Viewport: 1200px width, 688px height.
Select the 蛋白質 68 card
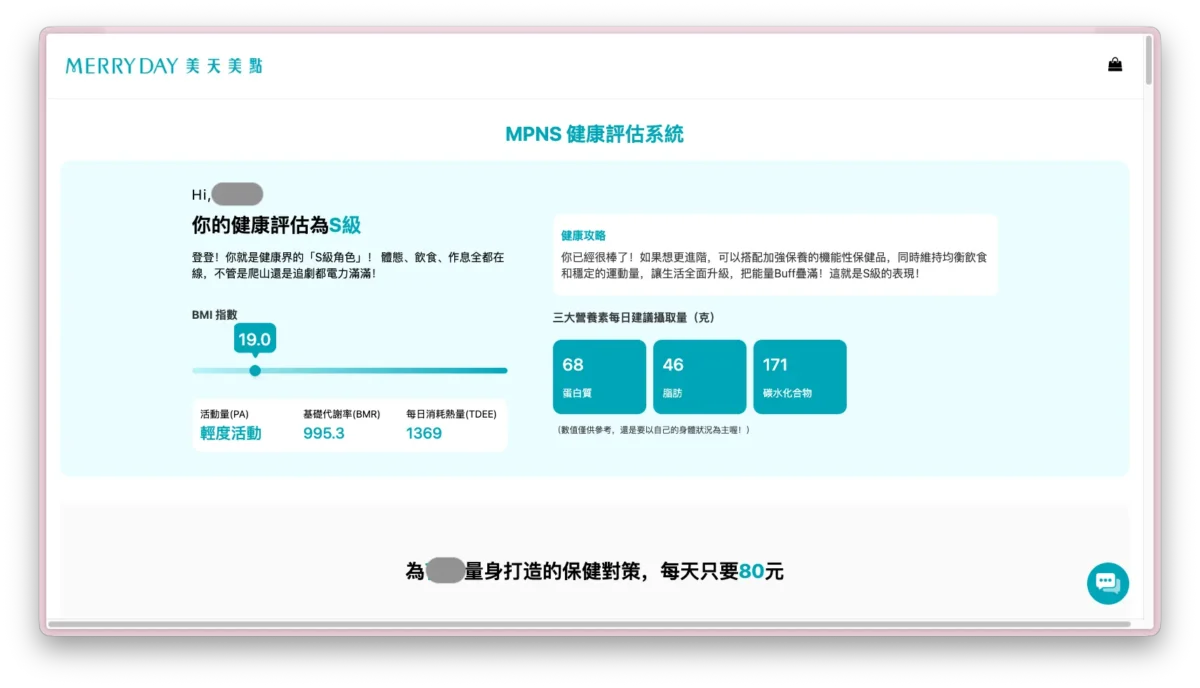tap(599, 377)
